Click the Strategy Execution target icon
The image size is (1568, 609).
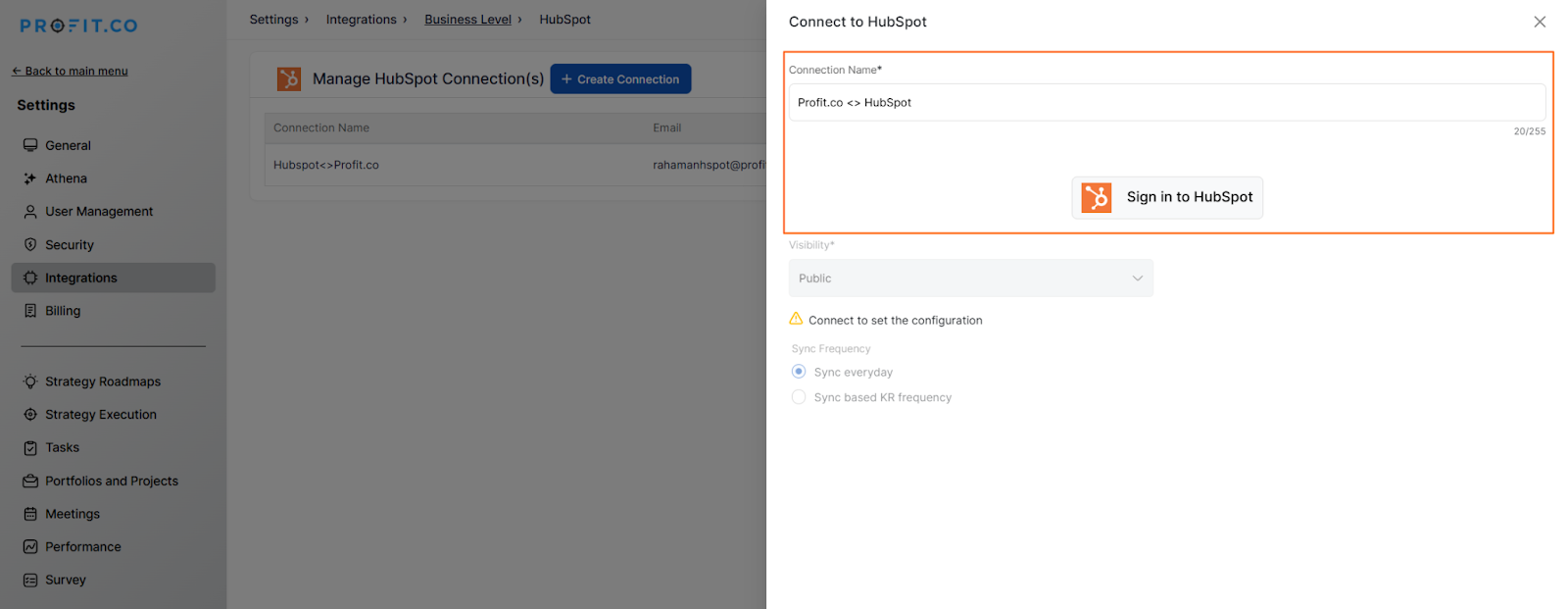tap(30, 415)
